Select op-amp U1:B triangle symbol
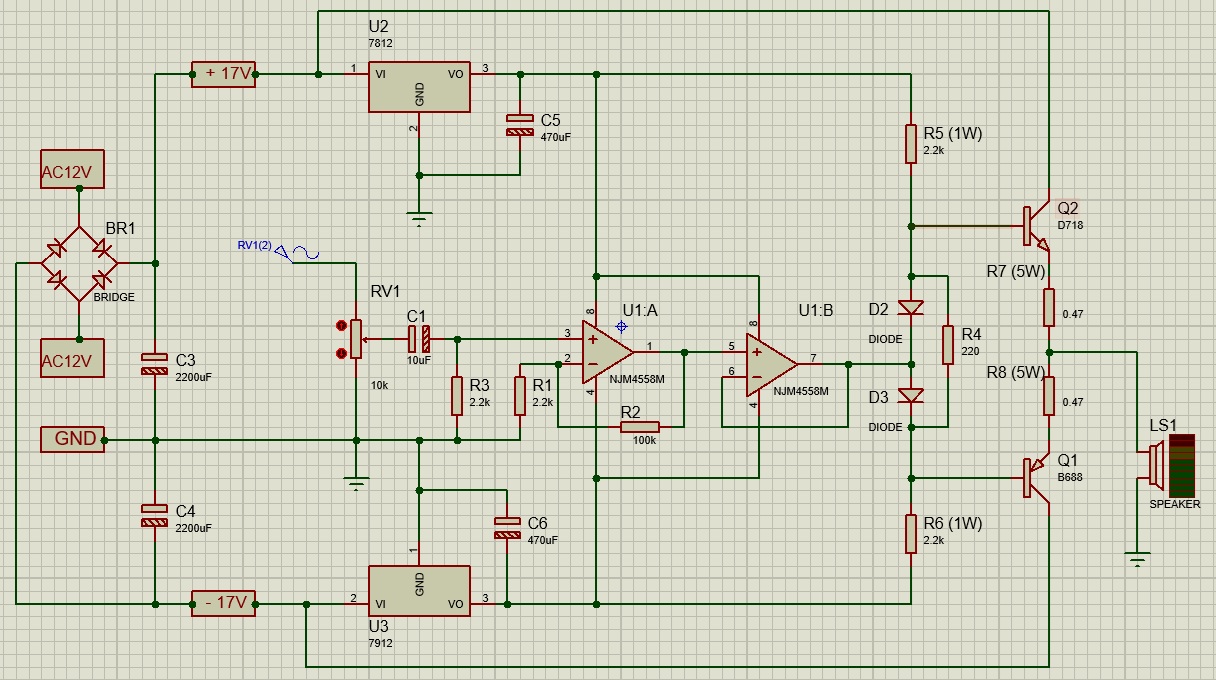 tap(771, 365)
